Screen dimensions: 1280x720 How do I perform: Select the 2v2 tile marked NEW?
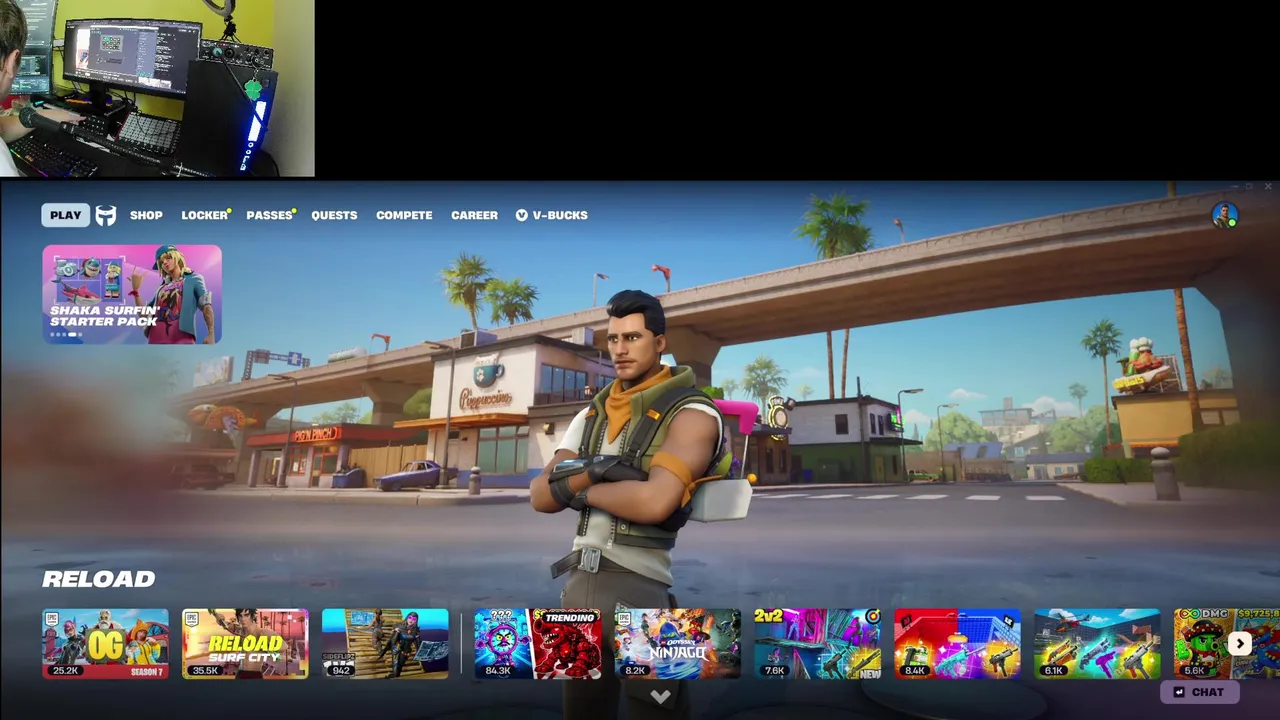818,644
